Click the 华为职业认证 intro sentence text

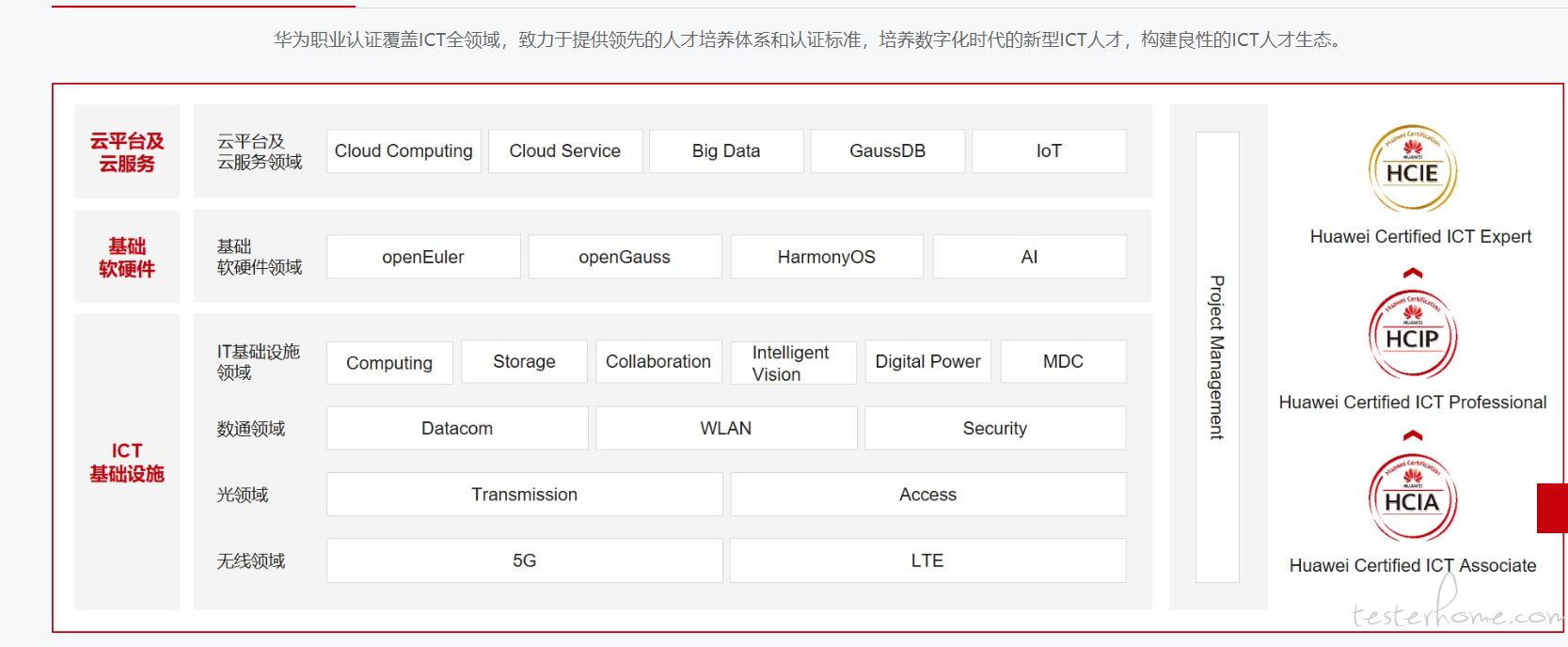click(808, 39)
